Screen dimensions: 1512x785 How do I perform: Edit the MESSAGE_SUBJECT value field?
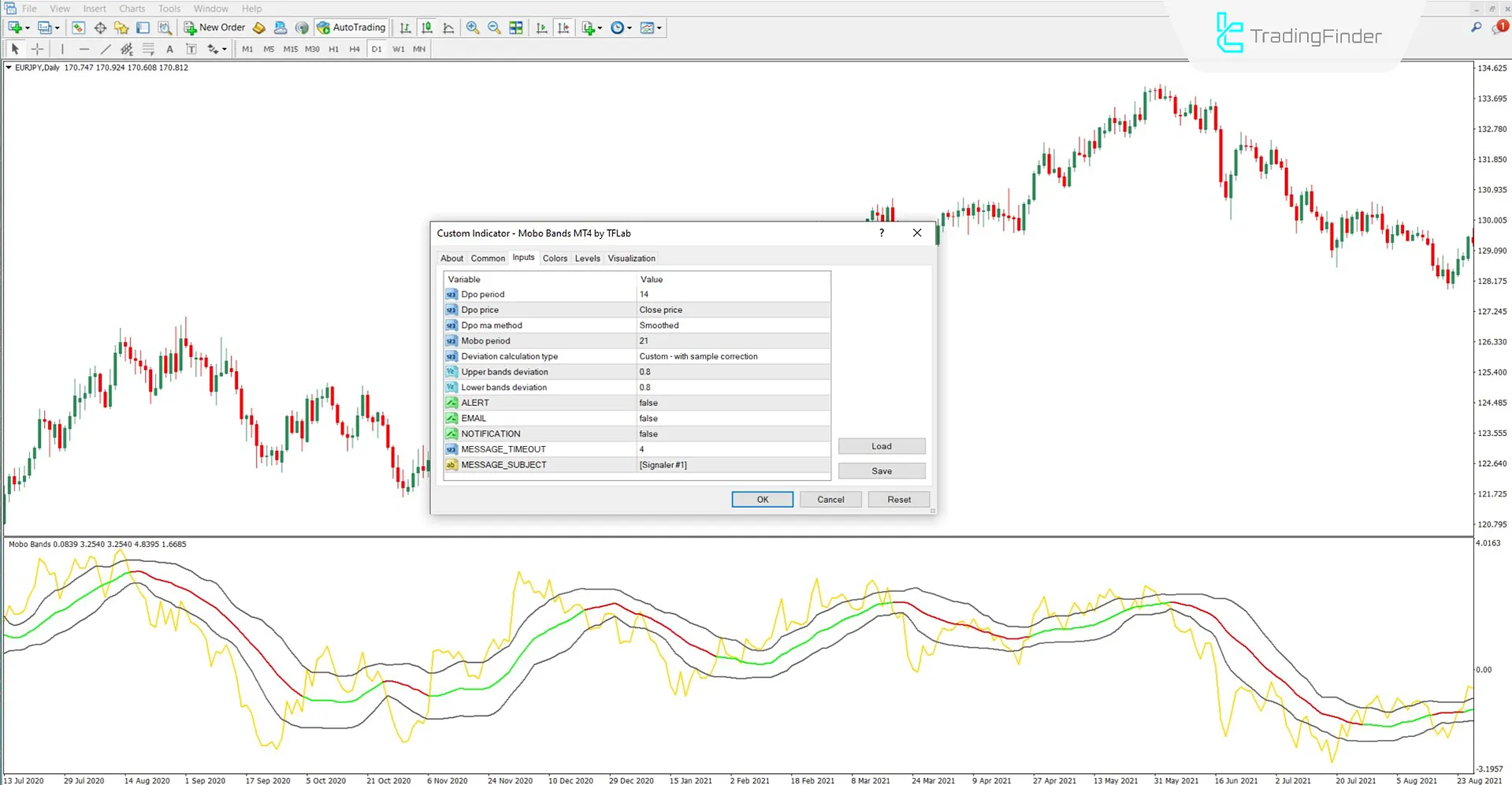pyautogui.click(x=733, y=464)
